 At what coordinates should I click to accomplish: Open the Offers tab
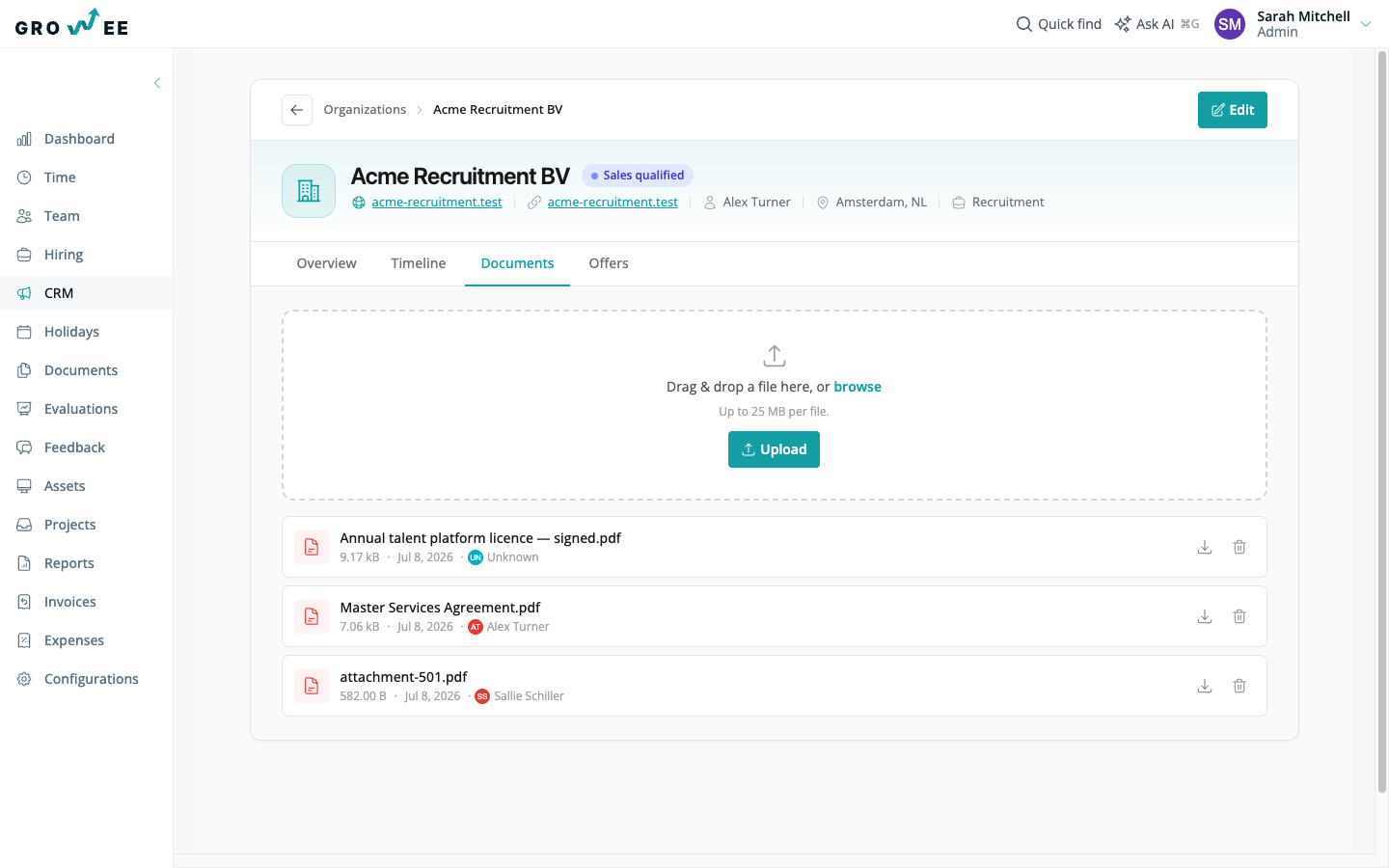(x=609, y=263)
